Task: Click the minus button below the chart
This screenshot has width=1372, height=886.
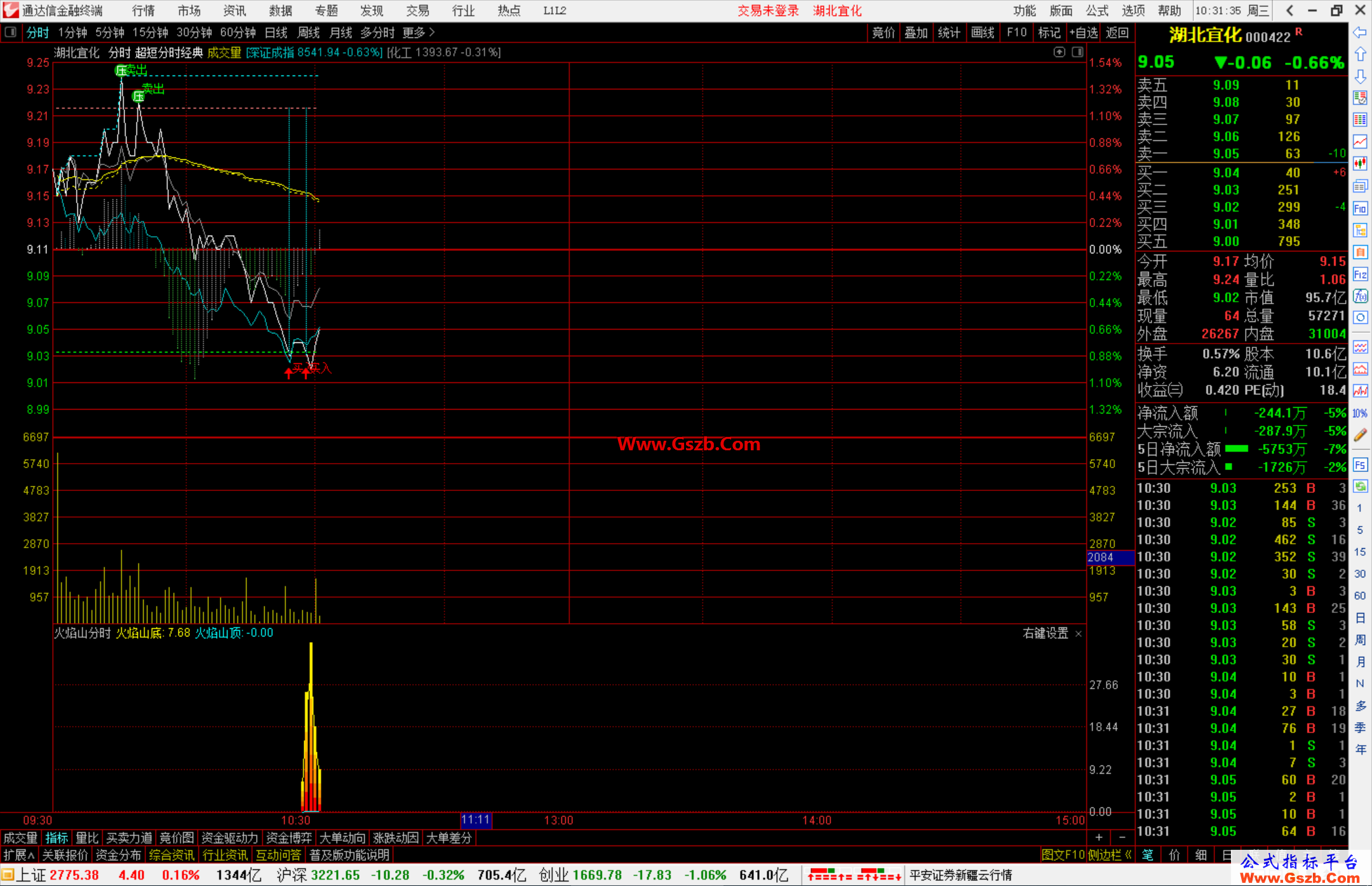Action: pyautogui.click(x=1122, y=838)
